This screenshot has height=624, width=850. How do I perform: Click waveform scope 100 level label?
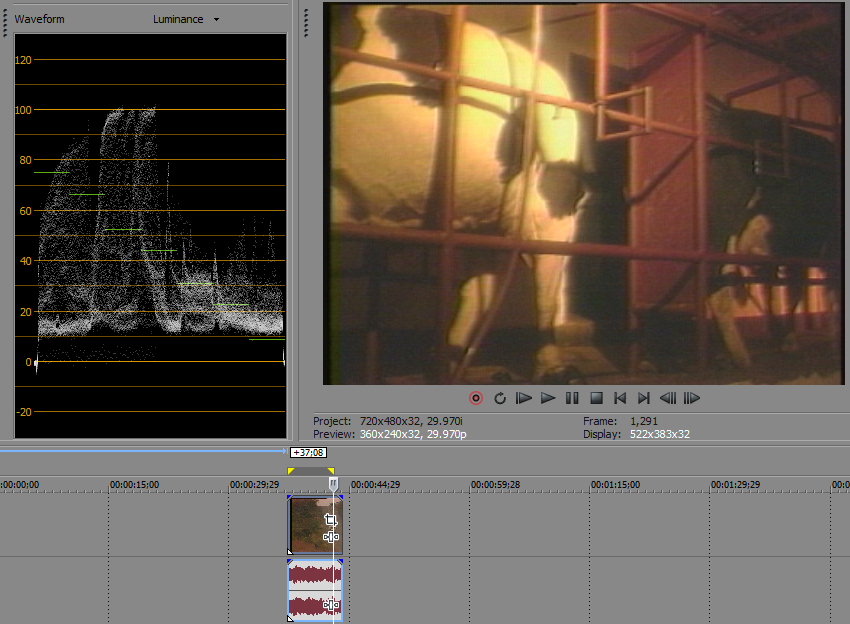coord(23,110)
